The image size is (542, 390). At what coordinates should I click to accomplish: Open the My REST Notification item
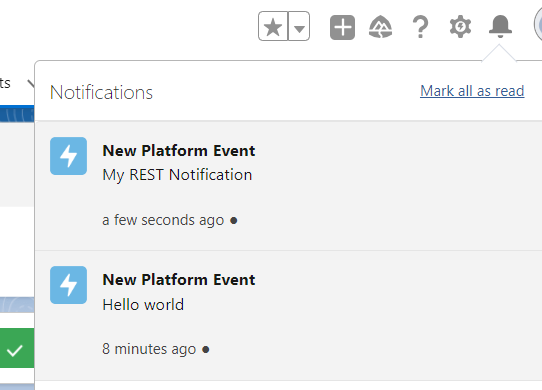288,186
